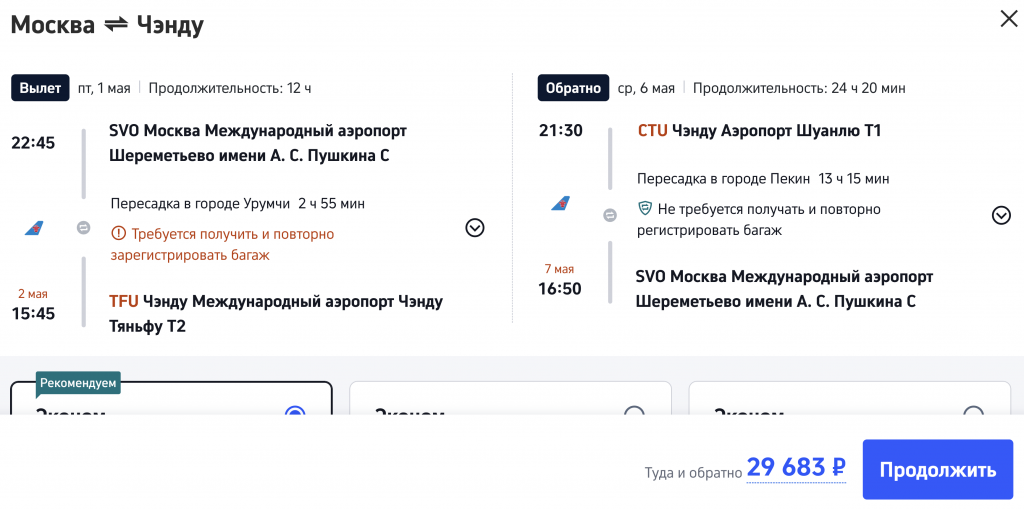
Task: Click the CTU airport code
Action: pos(653,131)
